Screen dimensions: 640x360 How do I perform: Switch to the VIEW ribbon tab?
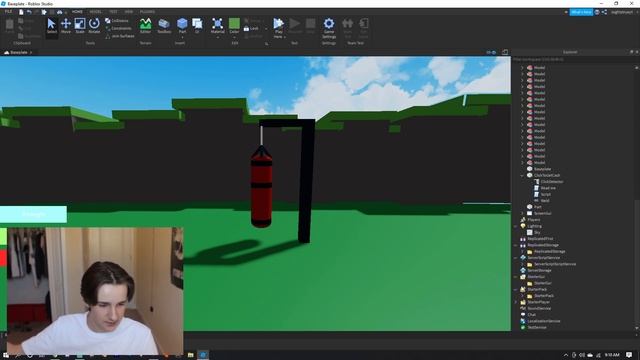129,12
